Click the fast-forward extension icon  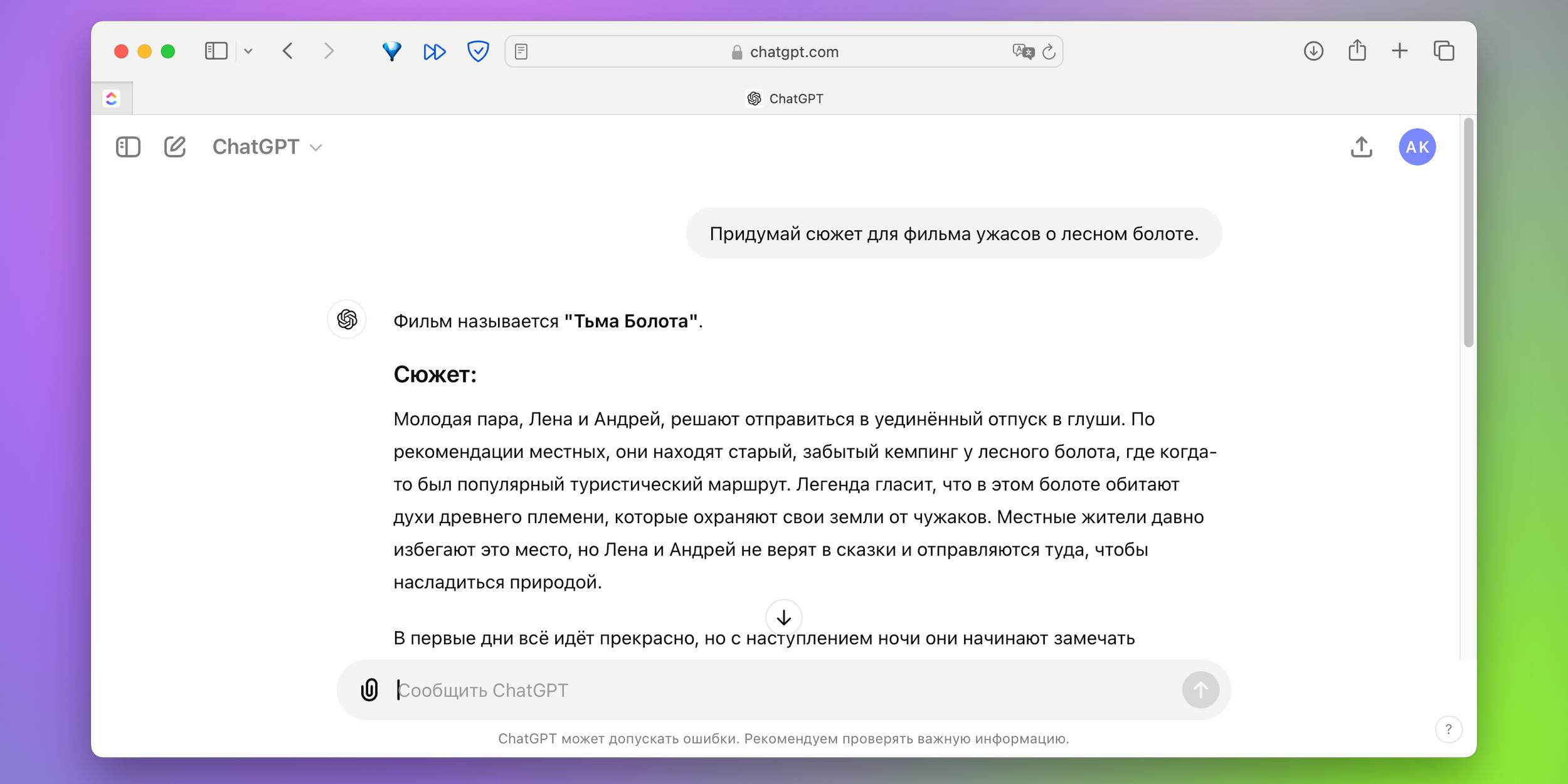[x=435, y=51]
